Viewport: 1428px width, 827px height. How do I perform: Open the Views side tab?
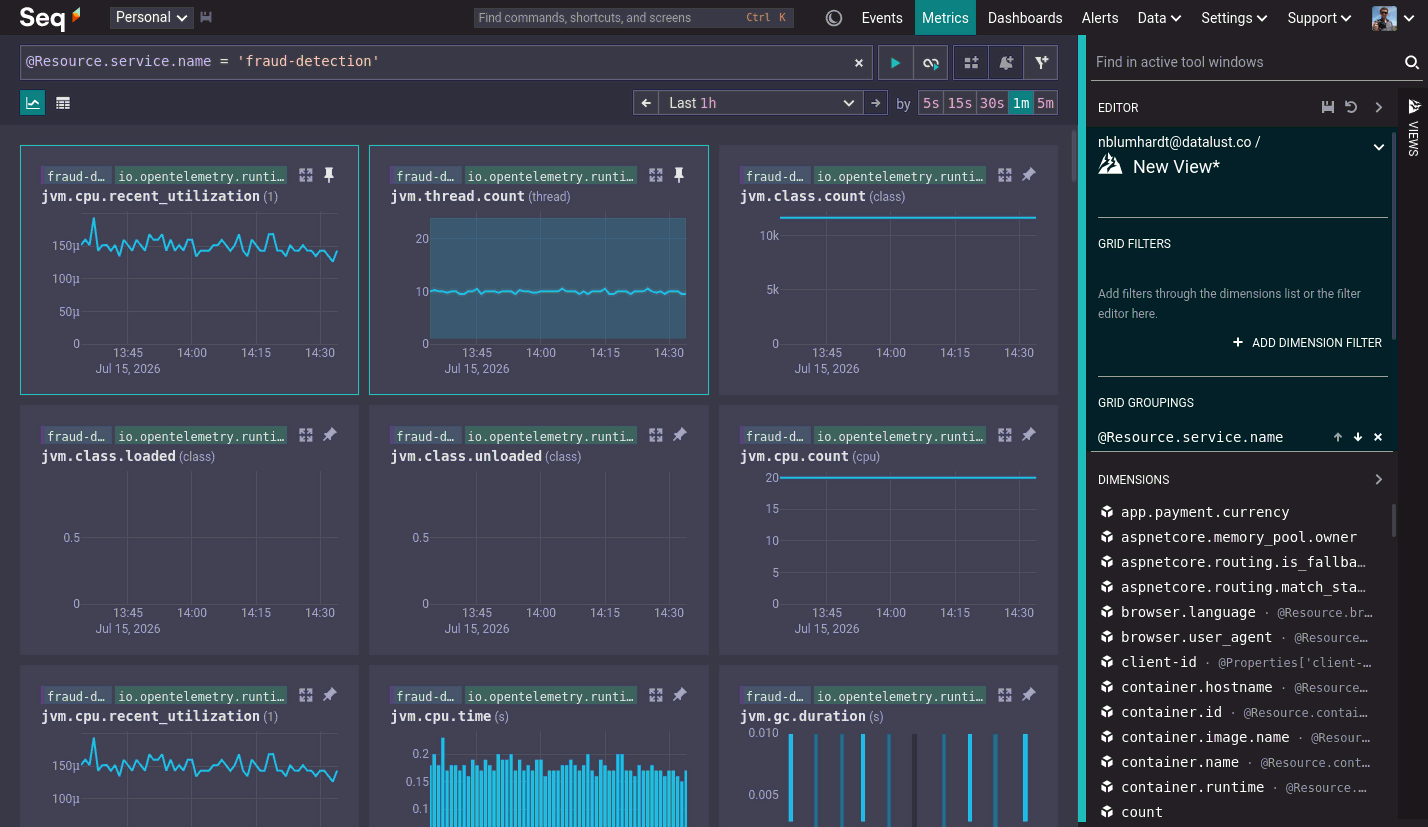(x=1414, y=127)
